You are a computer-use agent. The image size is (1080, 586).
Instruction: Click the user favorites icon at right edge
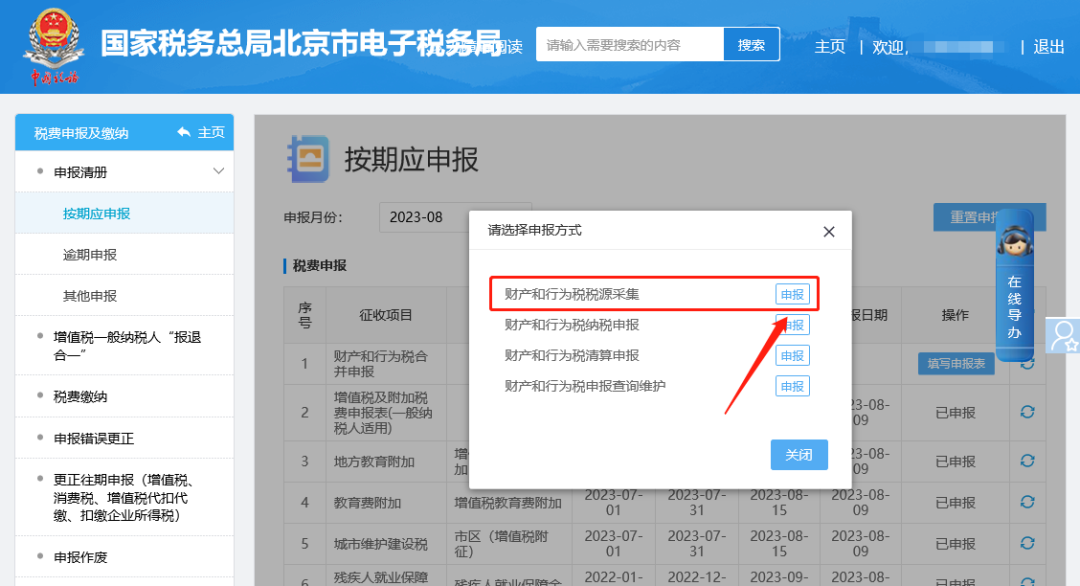click(x=1062, y=335)
